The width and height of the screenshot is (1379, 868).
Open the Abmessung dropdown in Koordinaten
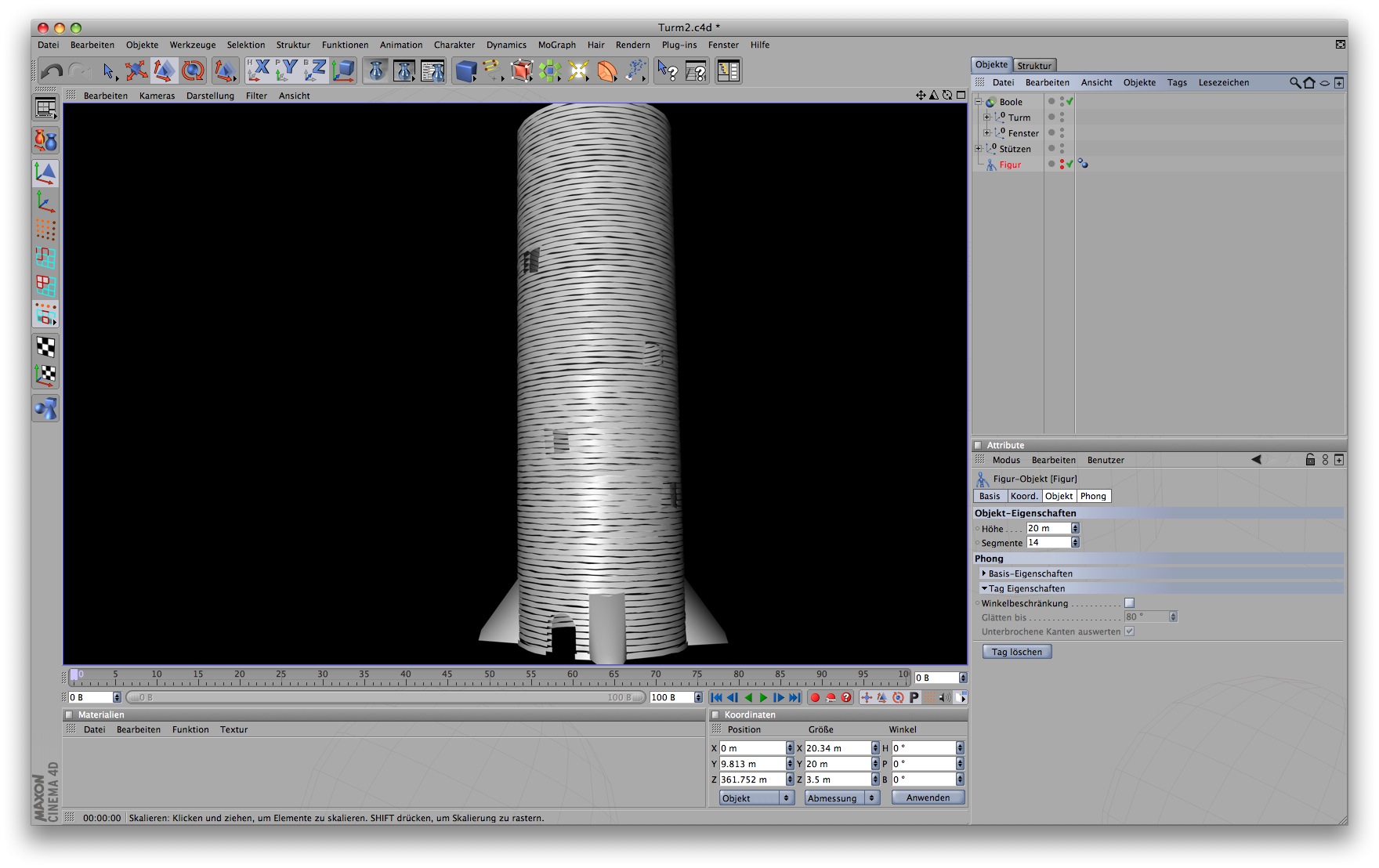click(842, 798)
